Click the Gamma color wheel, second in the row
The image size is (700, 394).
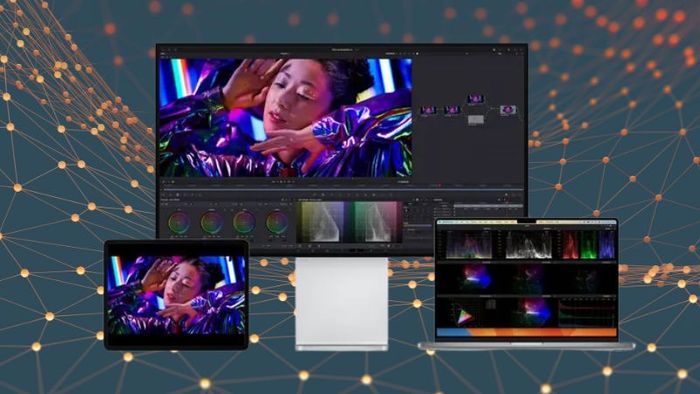pyautogui.click(x=212, y=222)
